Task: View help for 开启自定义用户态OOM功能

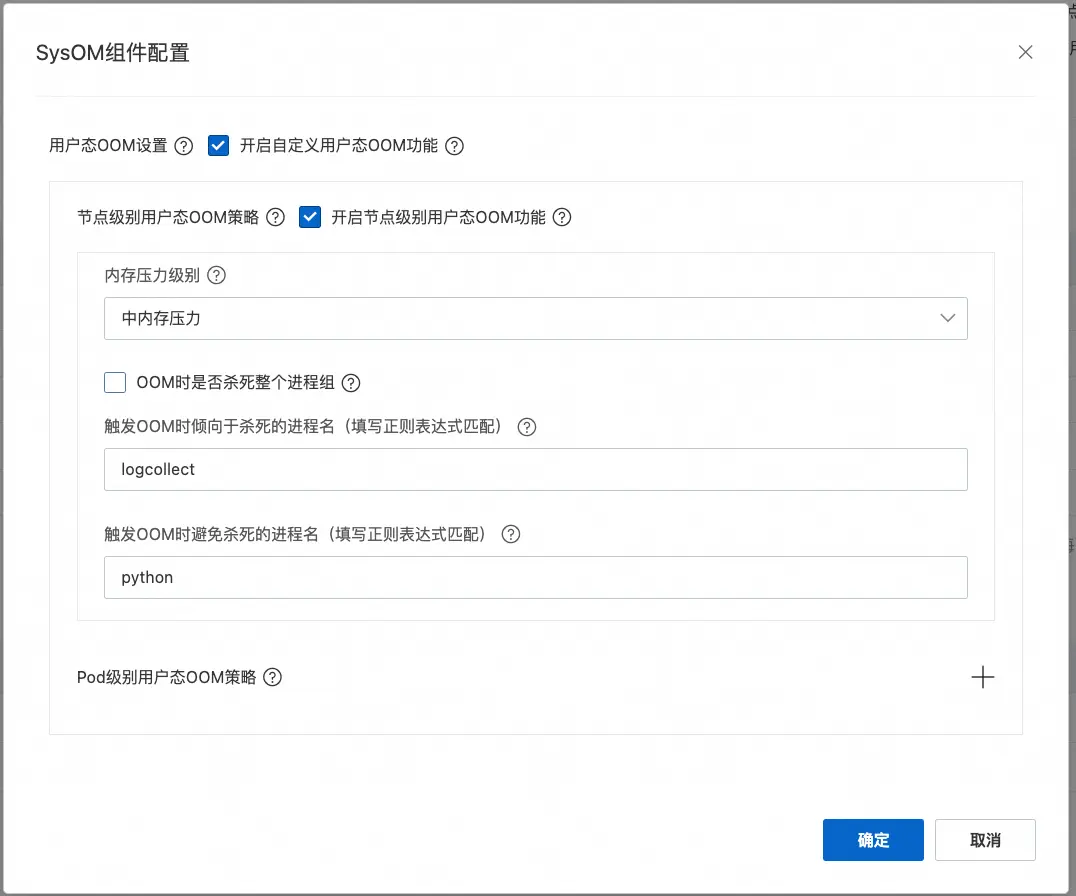Action: point(454,146)
